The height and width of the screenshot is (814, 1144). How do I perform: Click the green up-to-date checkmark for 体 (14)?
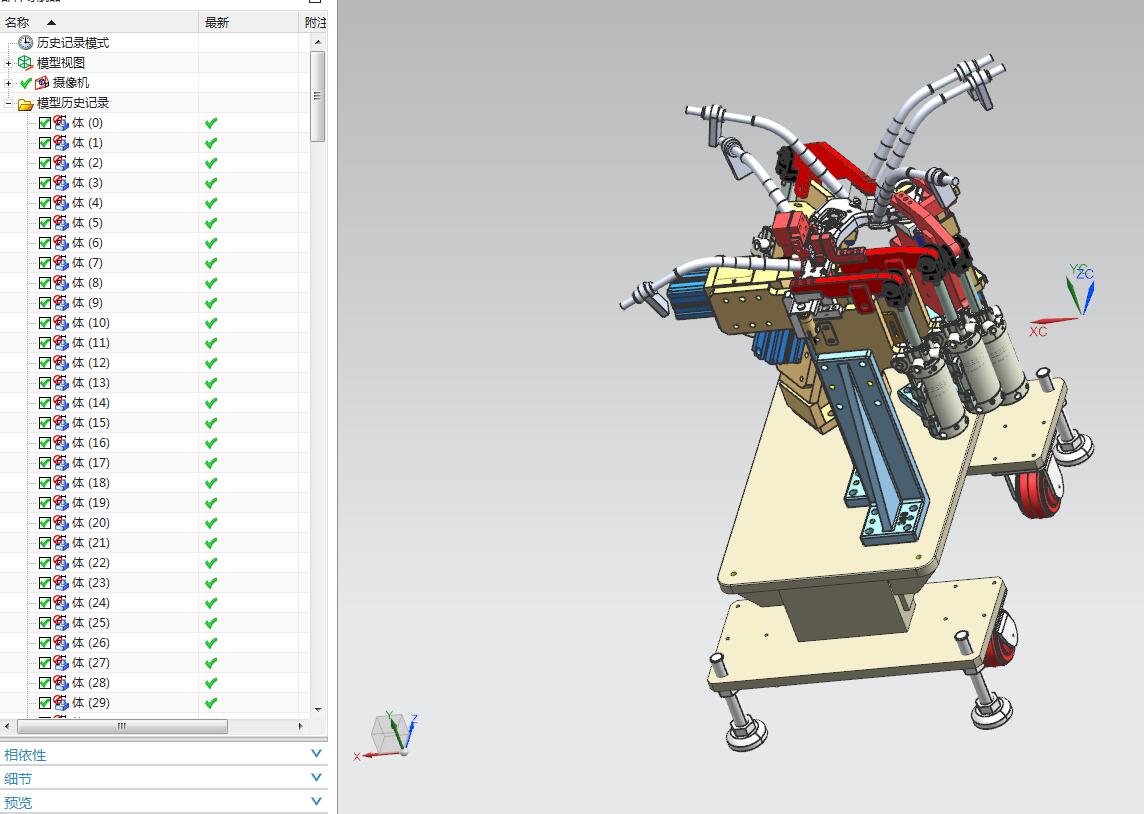click(x=211, y=403)
